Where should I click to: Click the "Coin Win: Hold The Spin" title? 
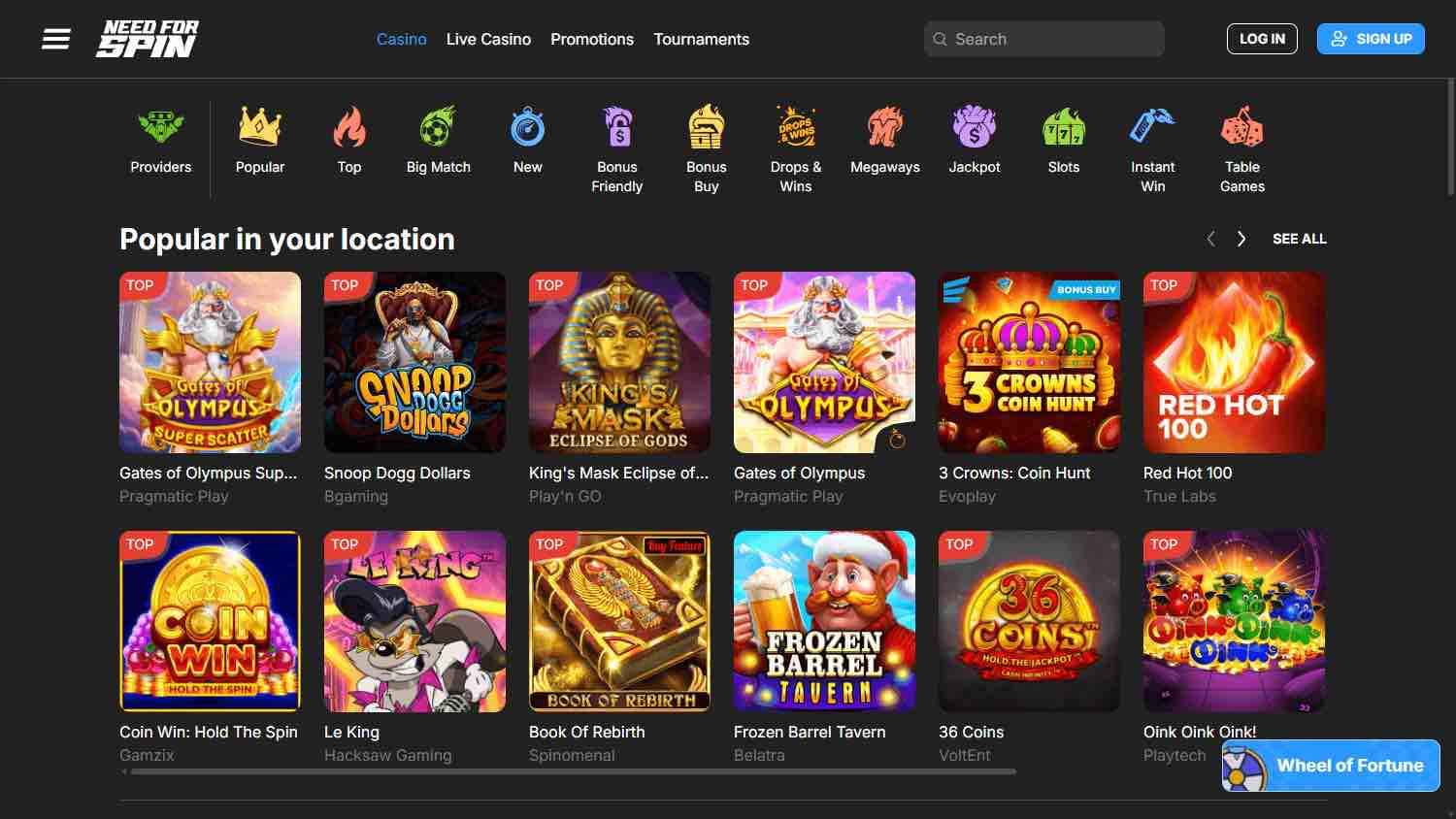(209, 732)
